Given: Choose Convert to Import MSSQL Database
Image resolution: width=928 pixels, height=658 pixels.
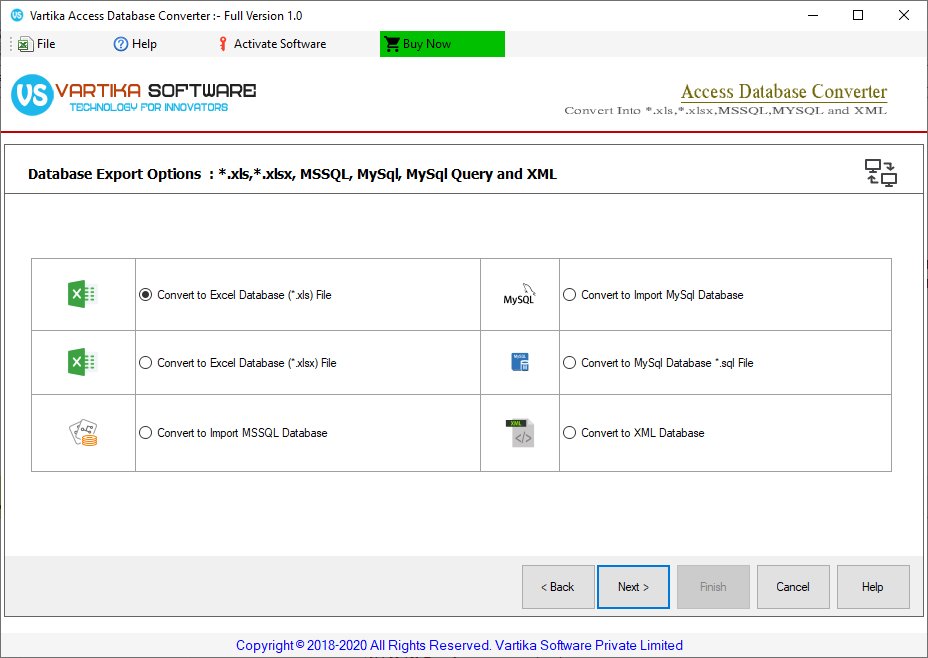Looking at the screenshot, I should [233, 433].
